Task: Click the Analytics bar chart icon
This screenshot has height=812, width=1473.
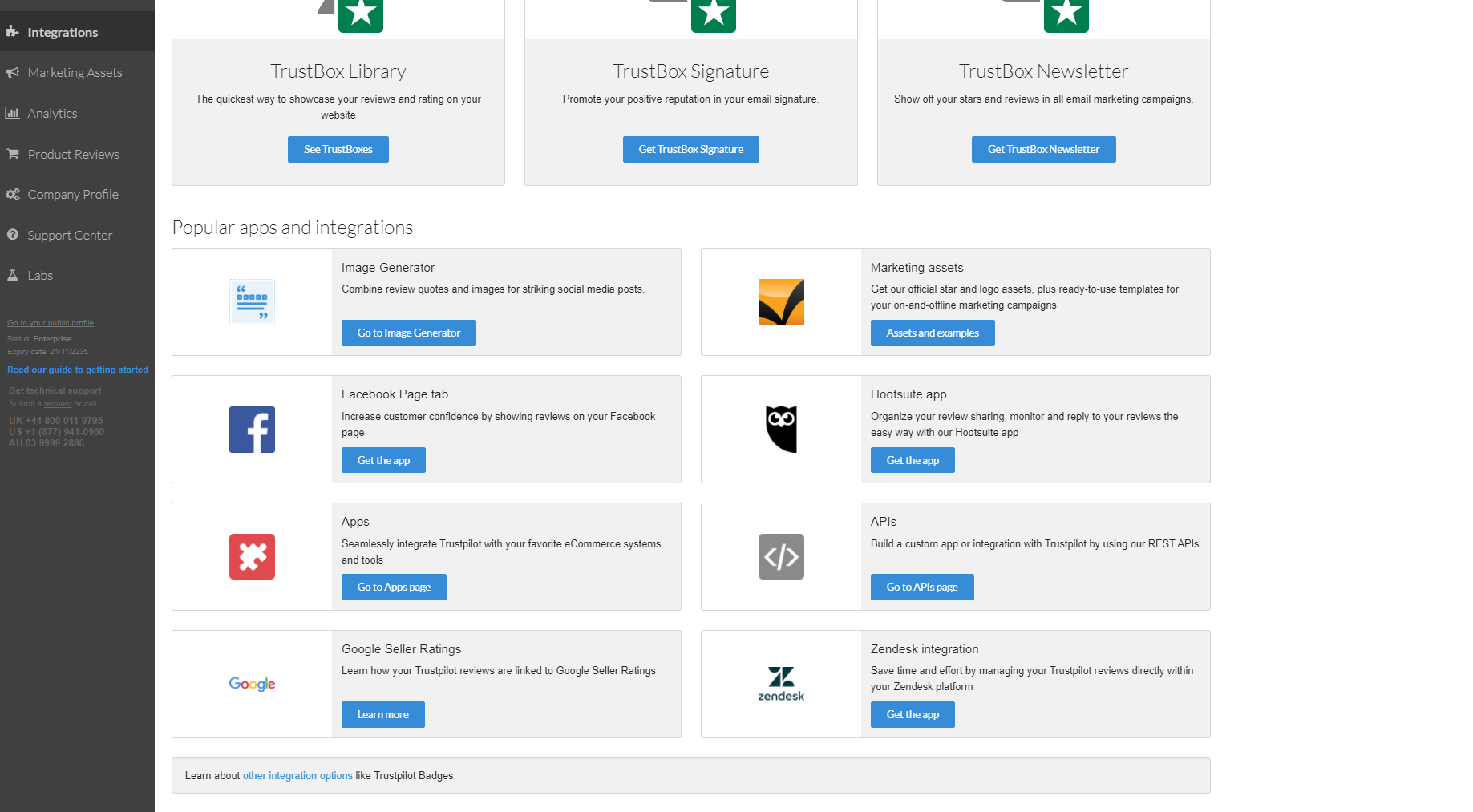Action: (x=13, y=113)
